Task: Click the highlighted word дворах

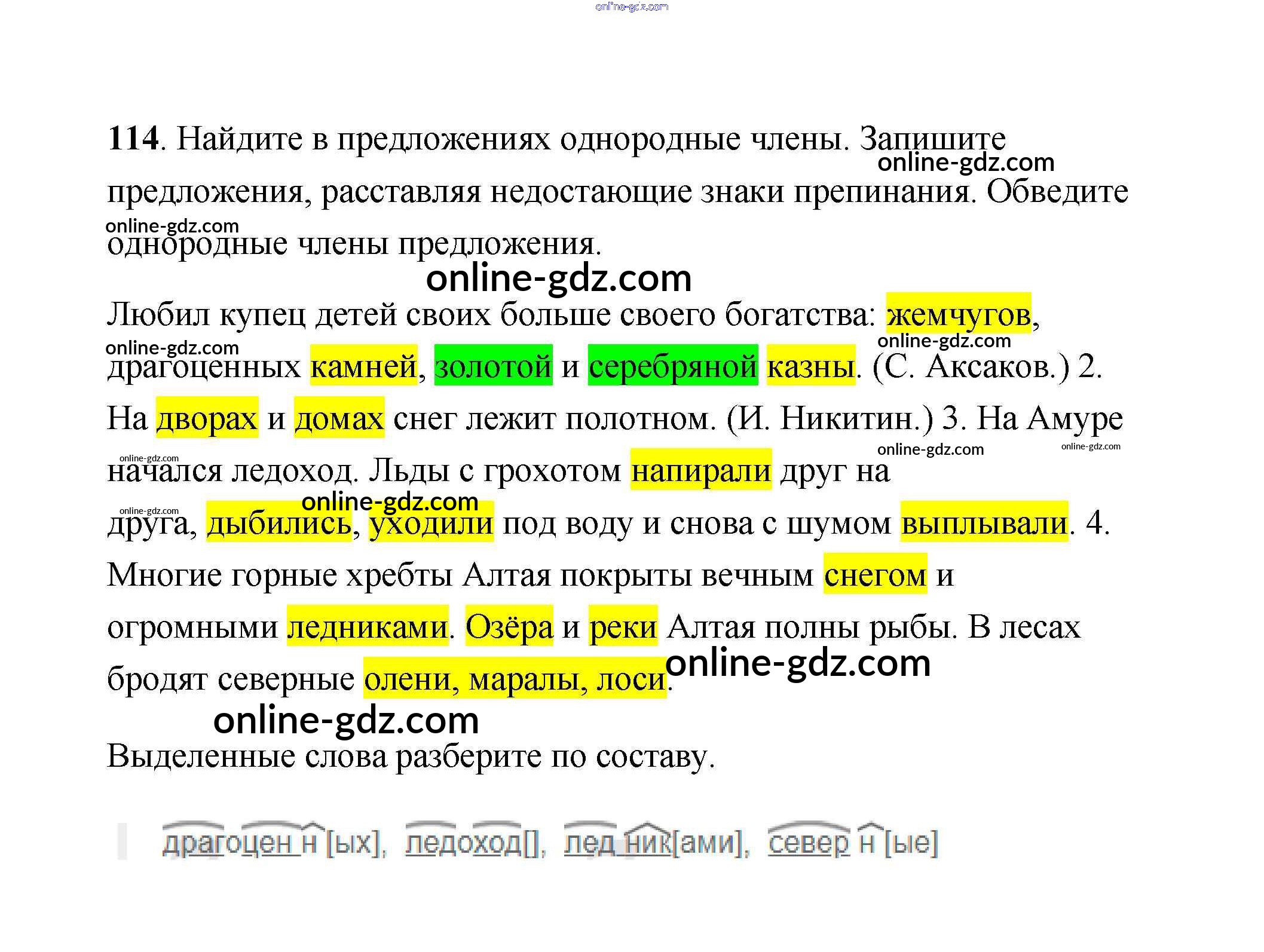Action: [x=207, y=418]
